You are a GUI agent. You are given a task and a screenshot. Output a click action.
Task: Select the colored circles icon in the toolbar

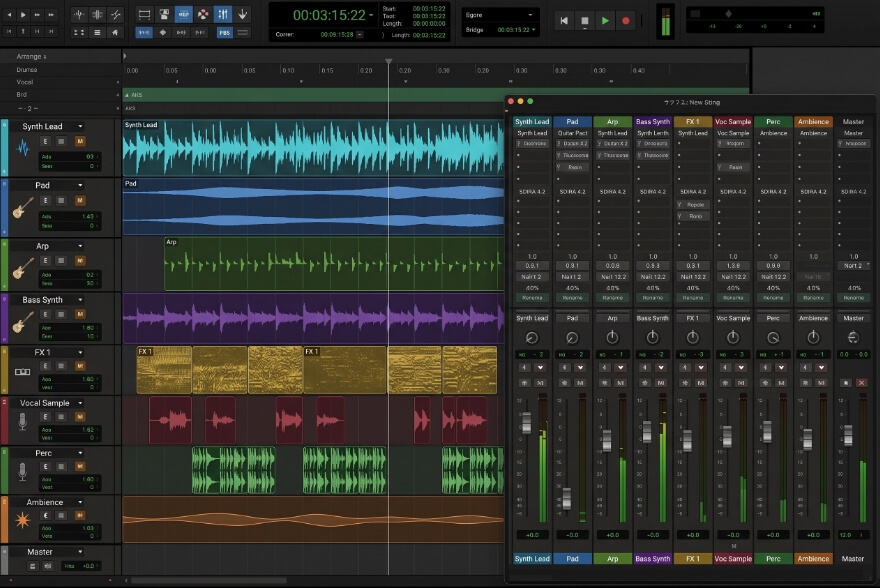coord(203,14)
